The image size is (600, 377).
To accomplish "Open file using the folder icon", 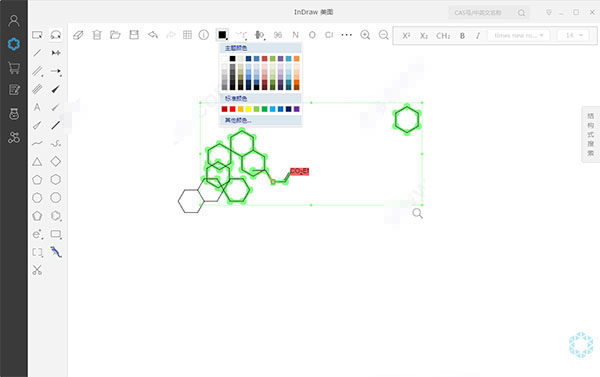I will pyautogui.click(x=115, y=35).
